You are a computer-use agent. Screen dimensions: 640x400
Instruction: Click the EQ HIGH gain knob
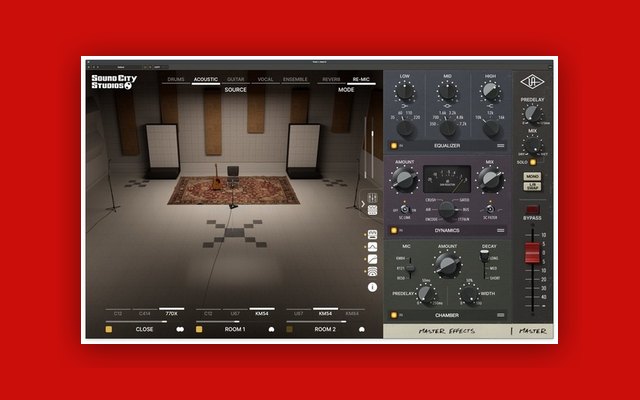tap(491, 91)
